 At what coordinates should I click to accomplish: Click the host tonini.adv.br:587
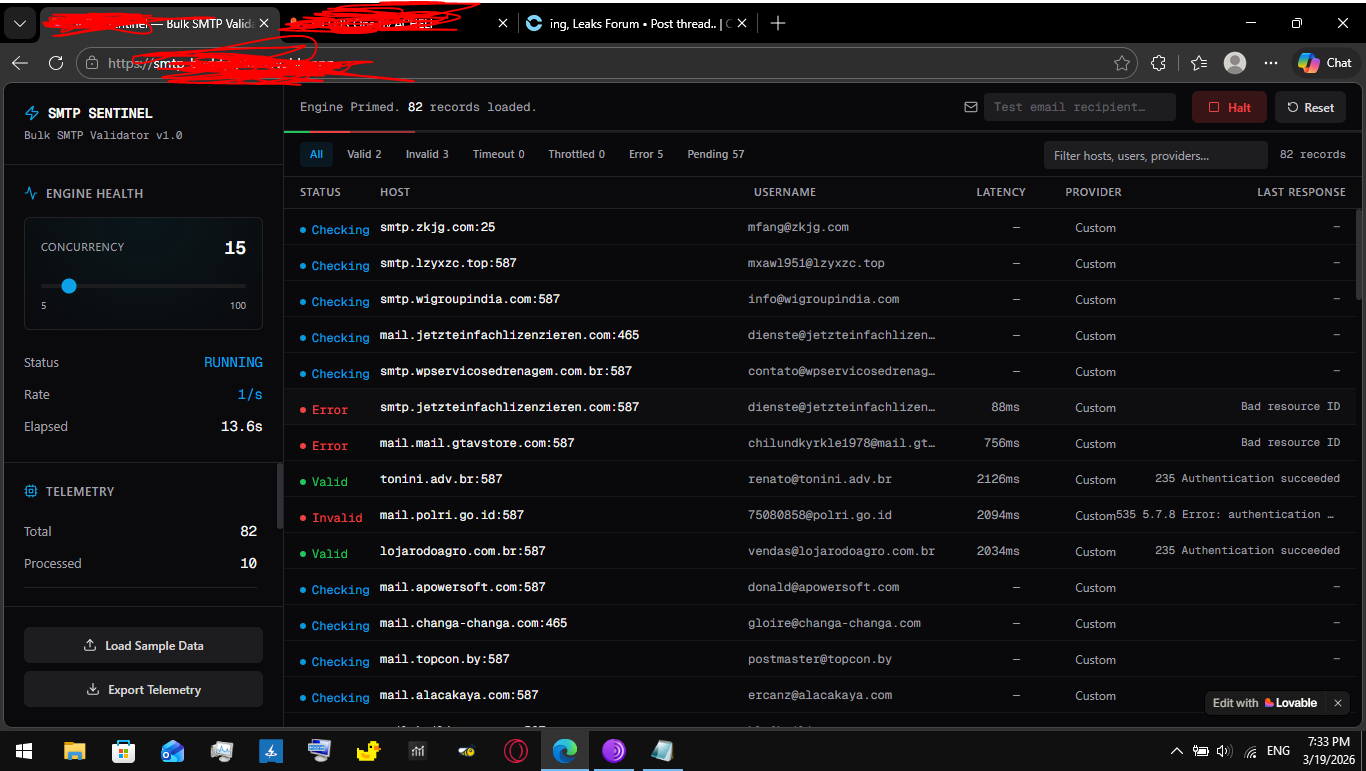(441, 479)
